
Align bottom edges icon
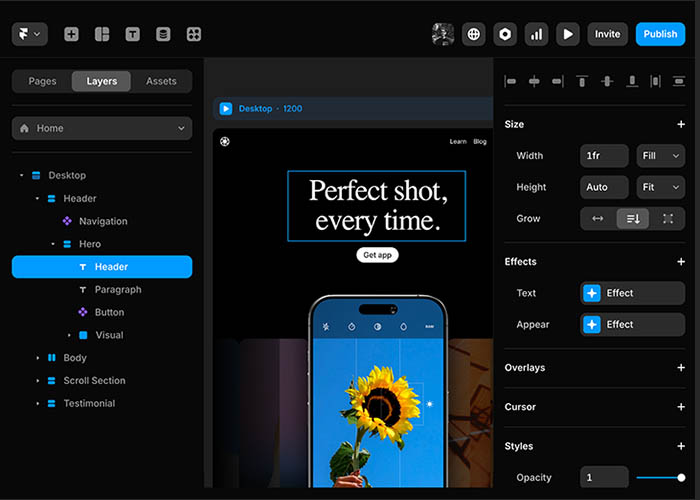click(632, 81)
